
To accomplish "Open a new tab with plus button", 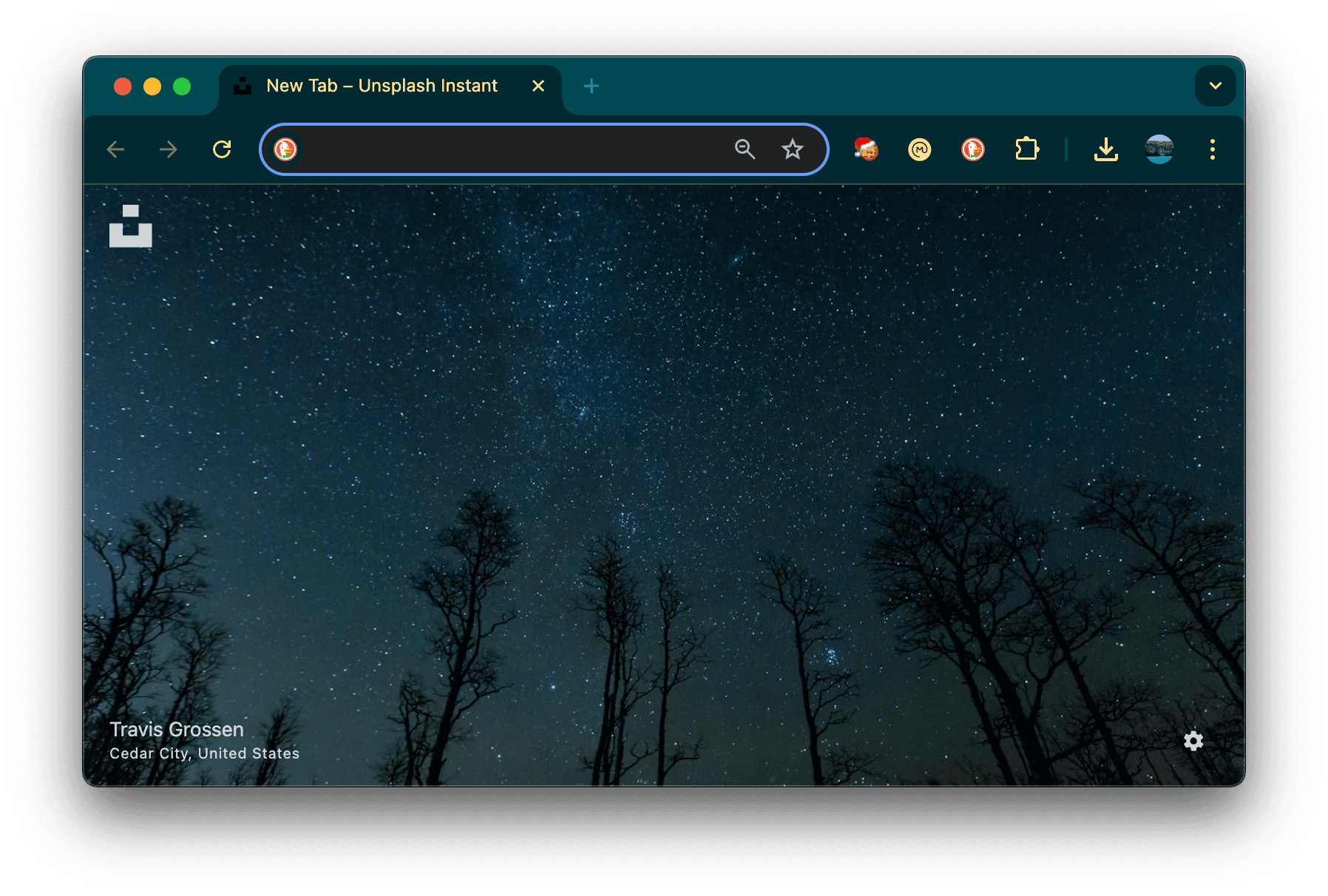I will (x=591, y=86).
